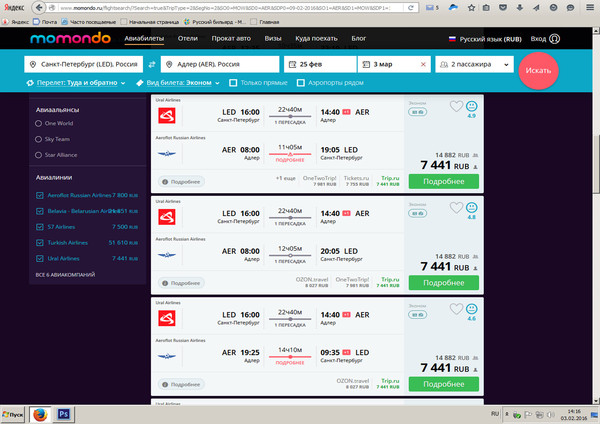Click smiley rating 4.9 icon

[x=471, y=106]
